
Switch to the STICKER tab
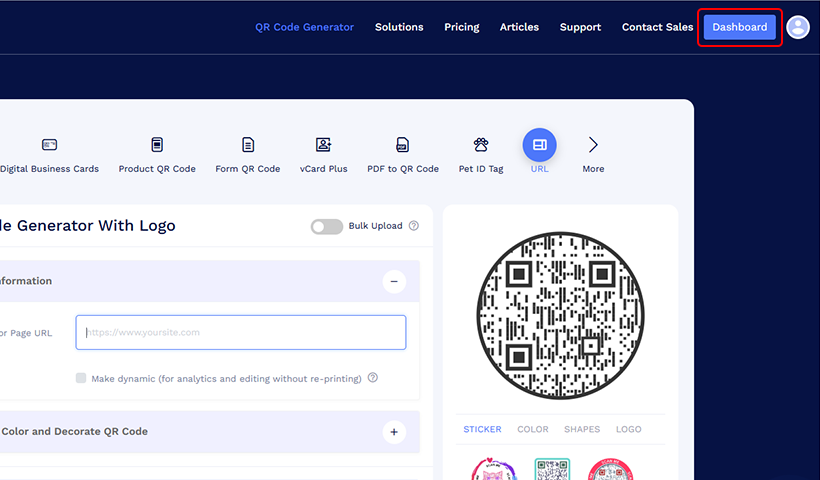point(482,429)
